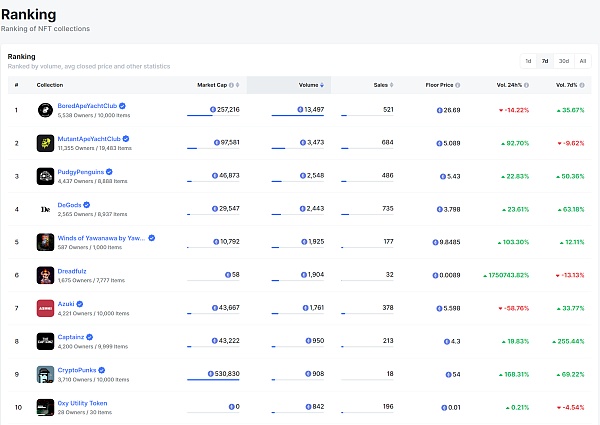This screenshot has height=425, width=600.
Task: Select the 1d time range
Action: coord(528,61)
